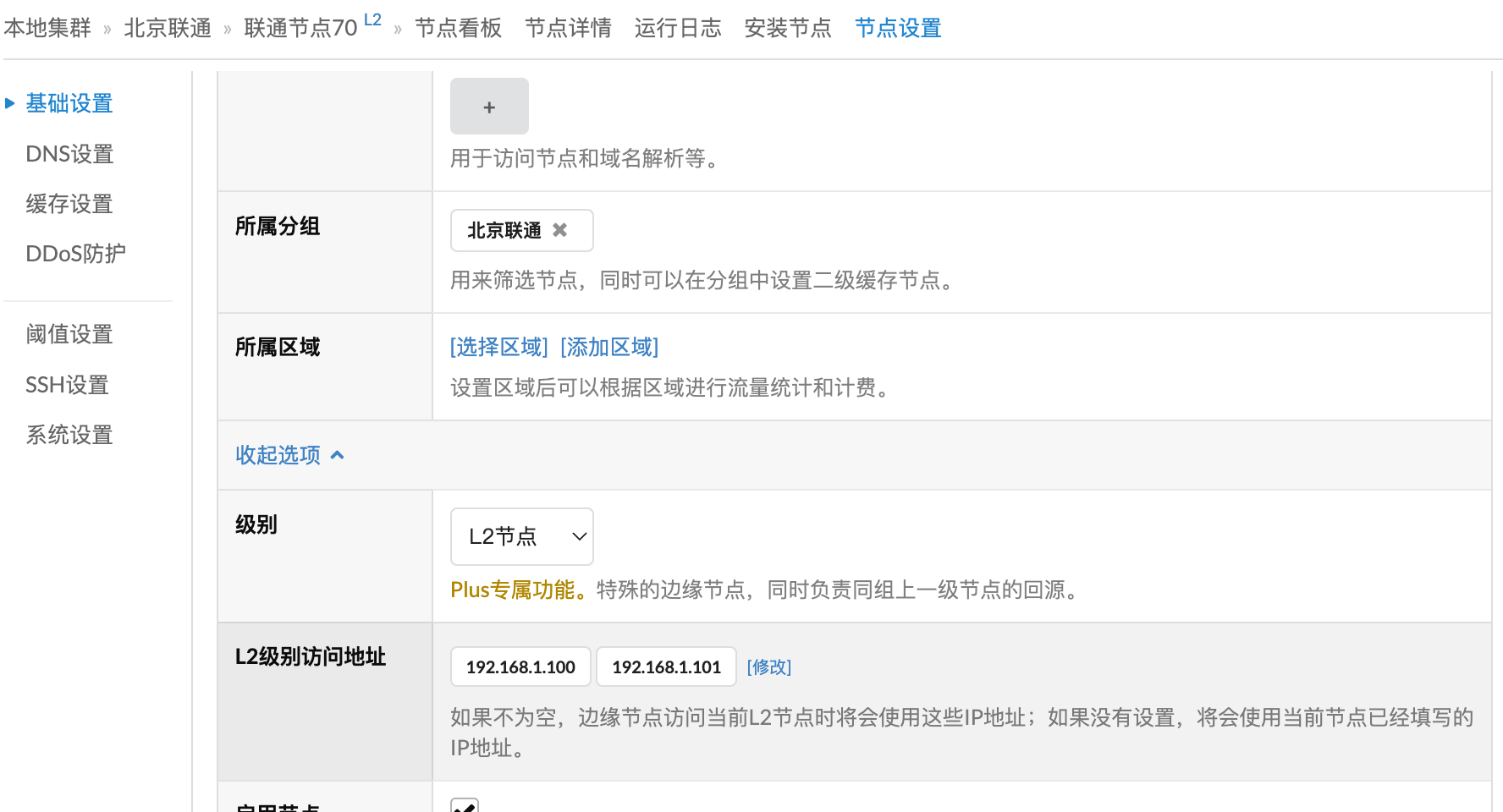
Task: Open the 运行日志 tab
Action: 678,28
